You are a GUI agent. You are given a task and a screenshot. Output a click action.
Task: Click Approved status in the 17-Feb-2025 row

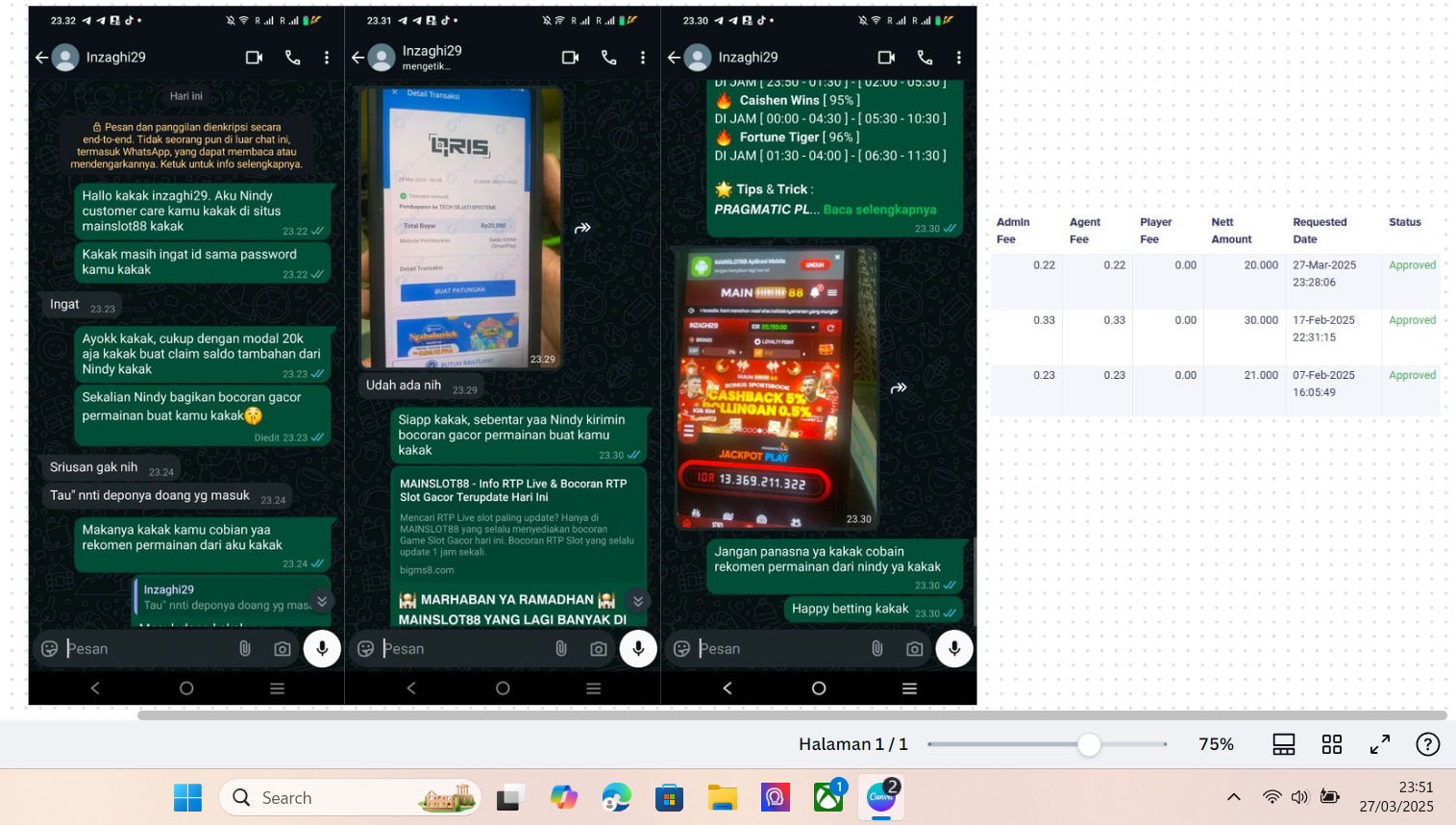click(x=1413, y=320)
